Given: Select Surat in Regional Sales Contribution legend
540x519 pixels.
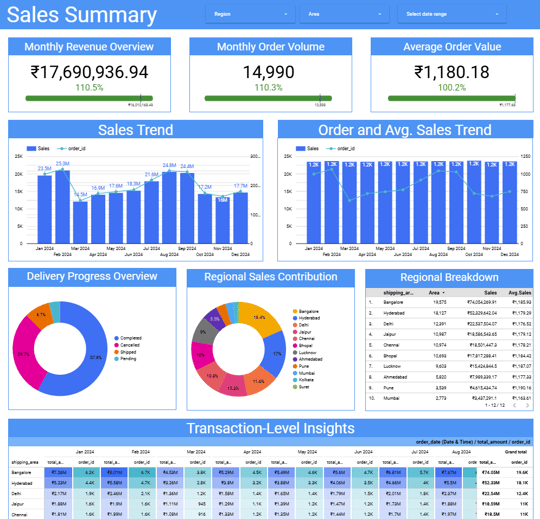Looking at the screenshot, I should [x=301, y=387].
